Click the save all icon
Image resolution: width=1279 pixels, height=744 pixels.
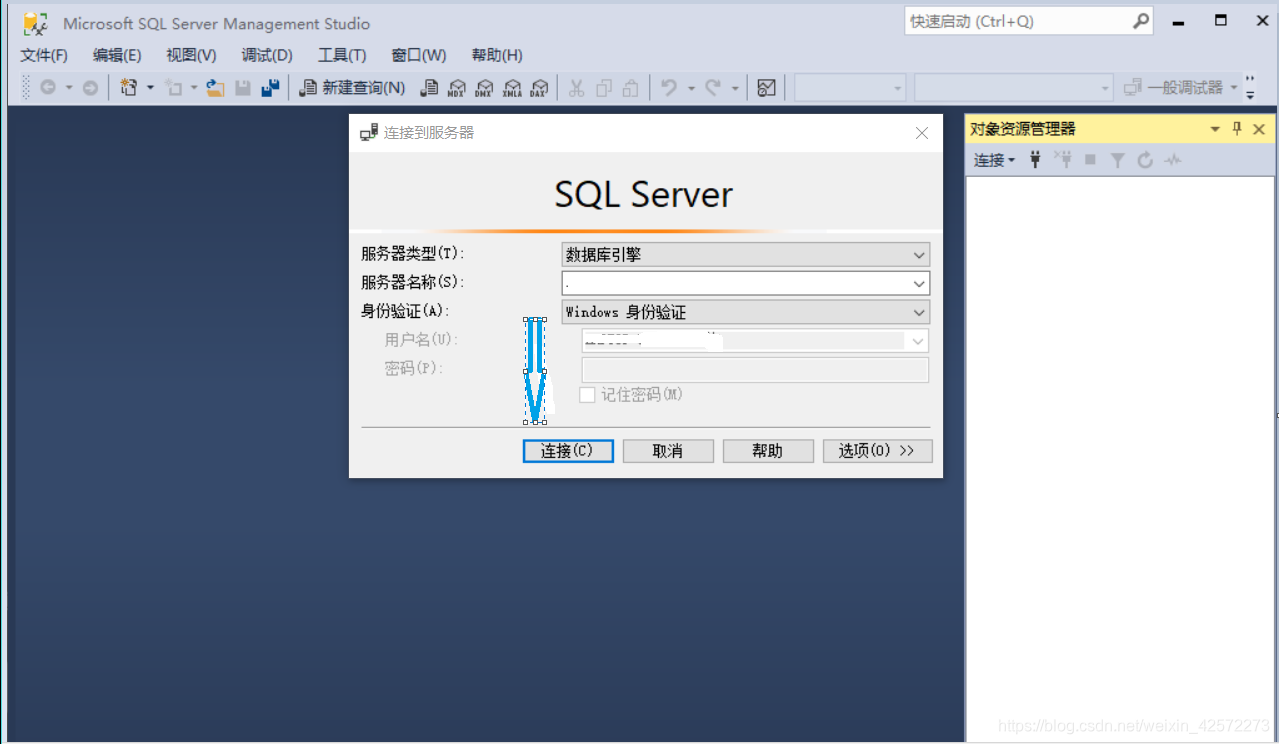270,88
